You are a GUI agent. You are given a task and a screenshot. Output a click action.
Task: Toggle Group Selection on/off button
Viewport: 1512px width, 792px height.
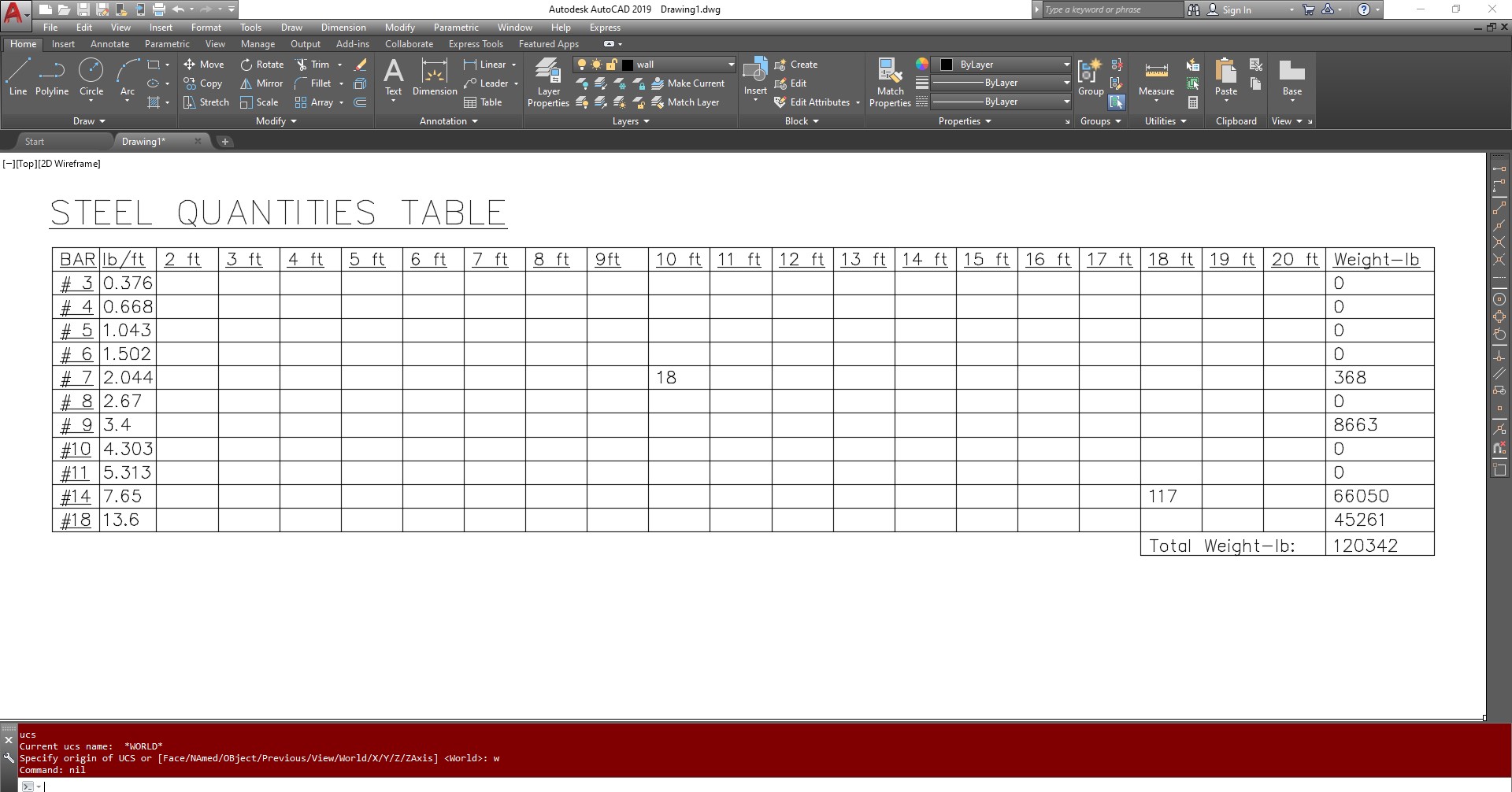1117,102
